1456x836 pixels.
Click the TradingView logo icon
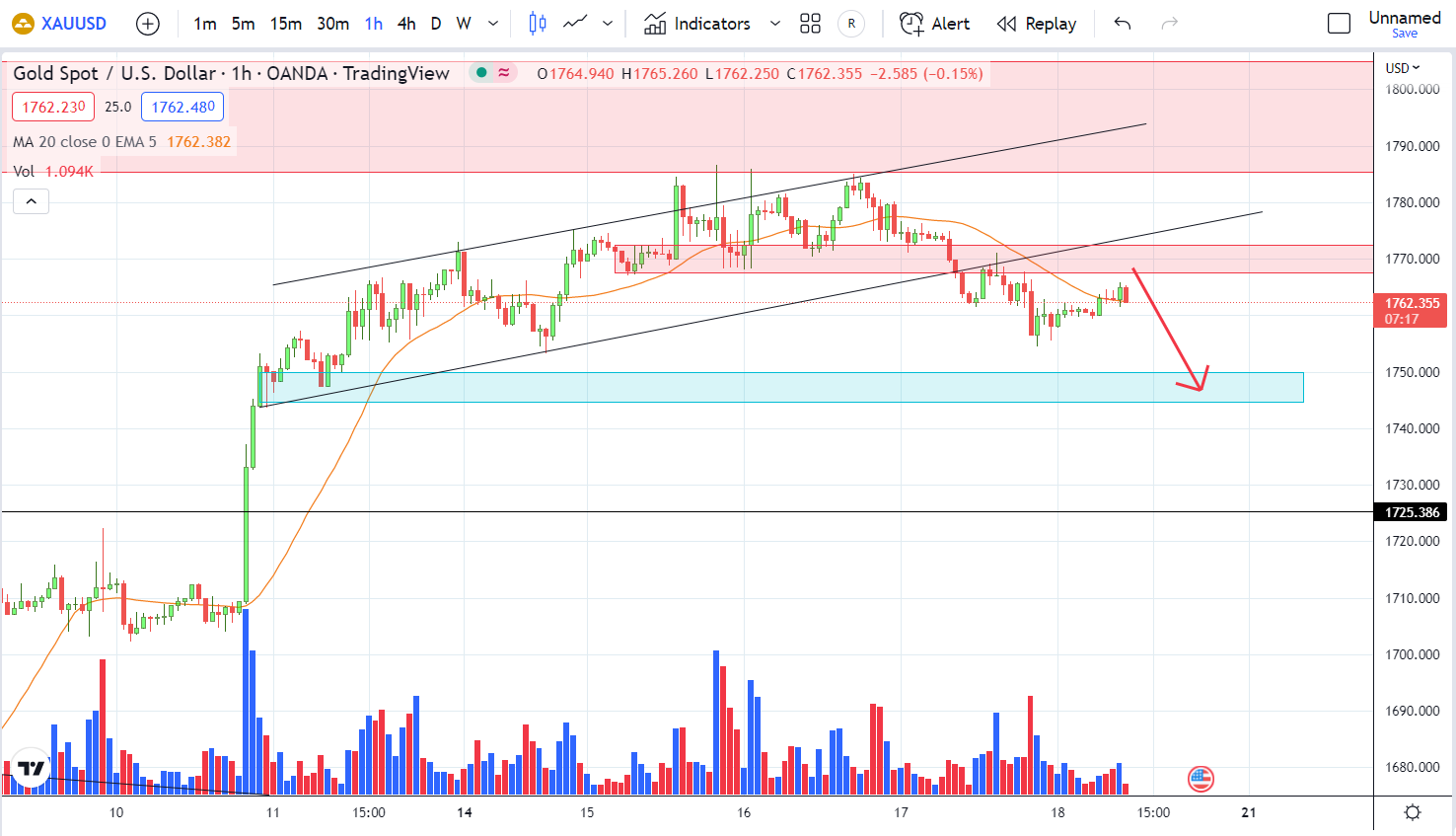pyautogui.click(x=32, y=769)
